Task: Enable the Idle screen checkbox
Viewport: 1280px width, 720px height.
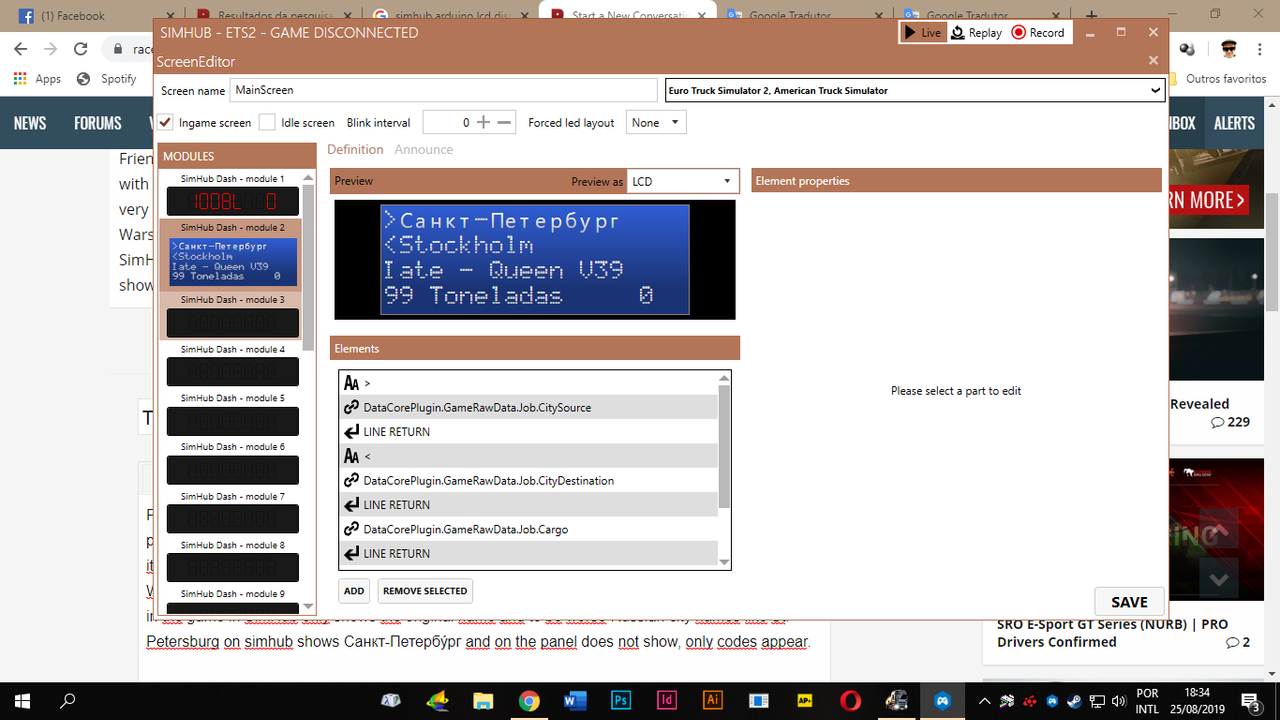Action: [267, 122]
